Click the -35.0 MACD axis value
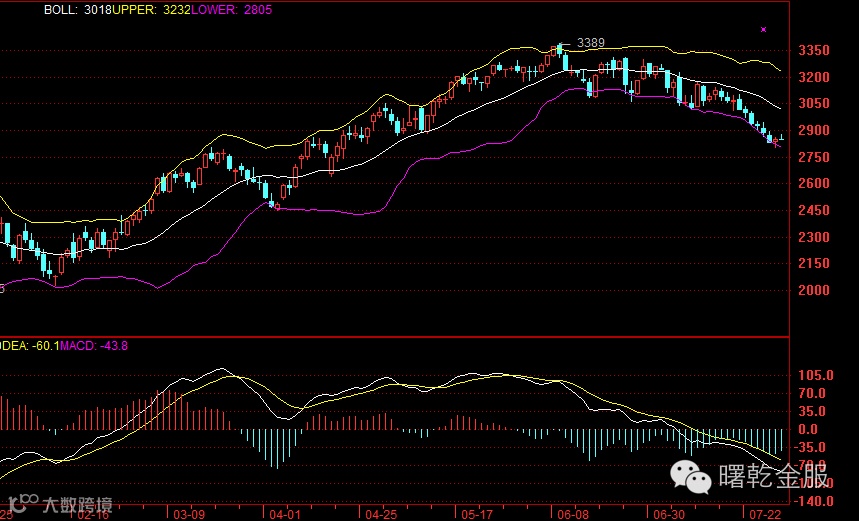The height and width of the screenshot is (521, 859). point(810,448)
